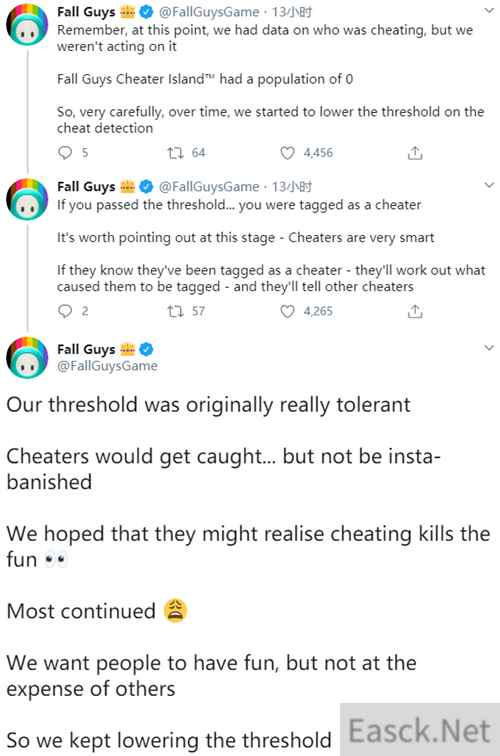
Task: Retweet the tweet with 57 retweets
Action: [x=175, y=311]
